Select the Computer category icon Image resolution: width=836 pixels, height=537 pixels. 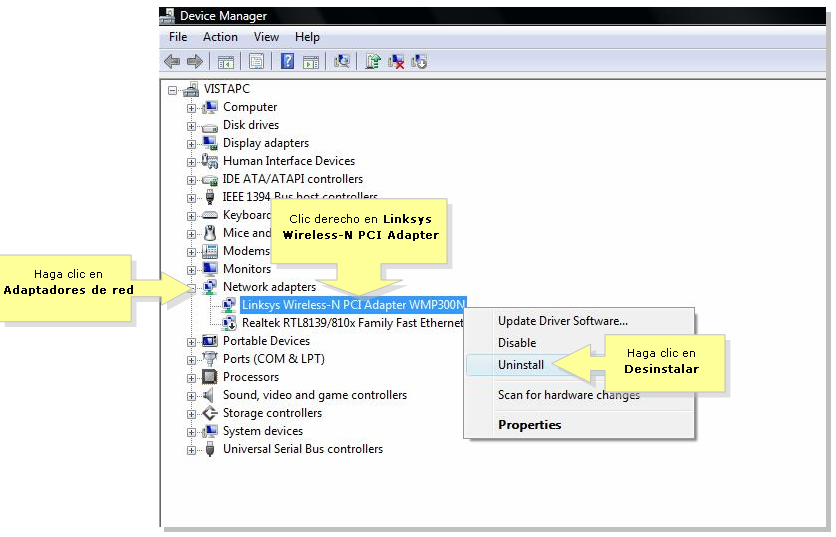click(x=210, y=107)
